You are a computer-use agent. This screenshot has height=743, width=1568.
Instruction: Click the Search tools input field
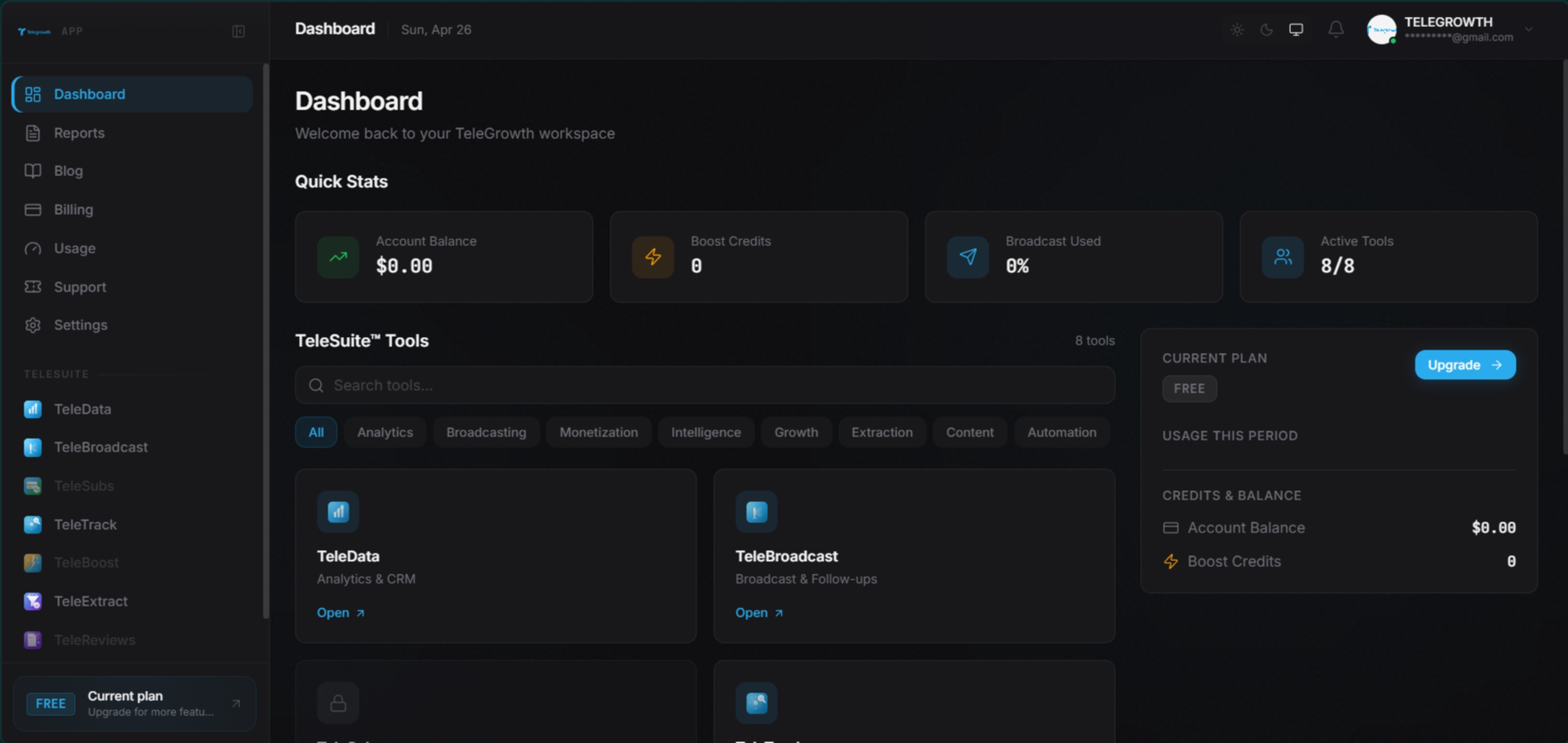[x=705, y=385]
